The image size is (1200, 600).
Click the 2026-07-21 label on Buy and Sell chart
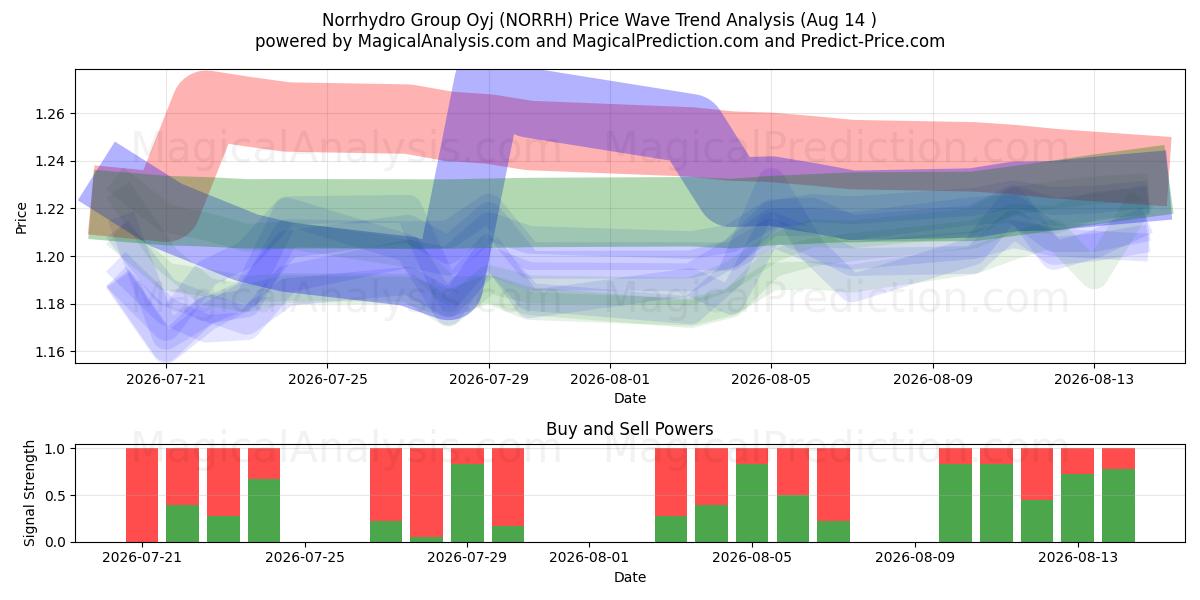tap(142, 558)
